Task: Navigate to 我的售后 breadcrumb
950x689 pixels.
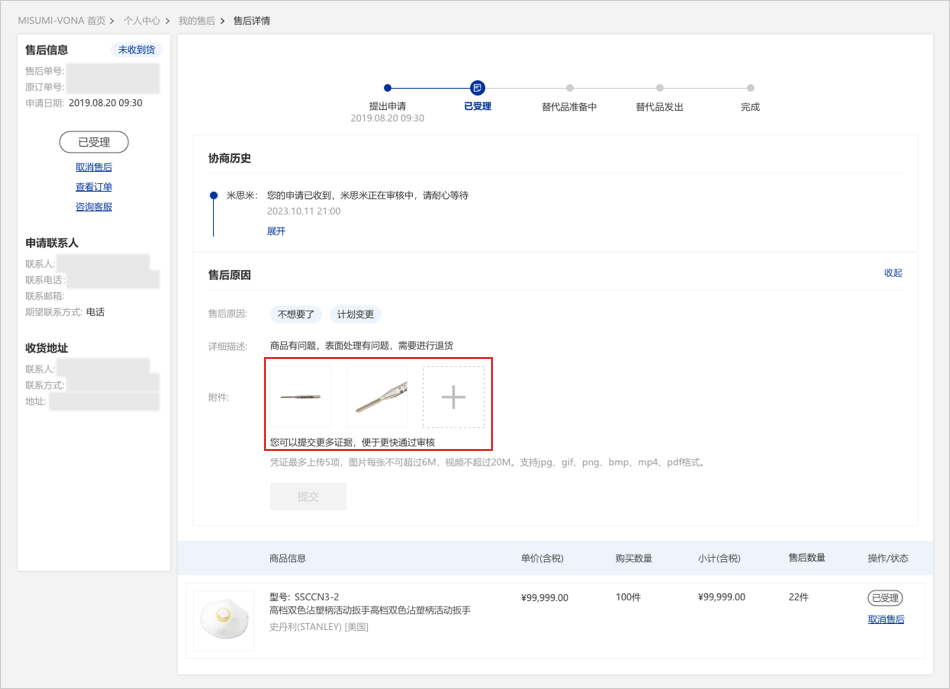Action: tap(196, 20)
